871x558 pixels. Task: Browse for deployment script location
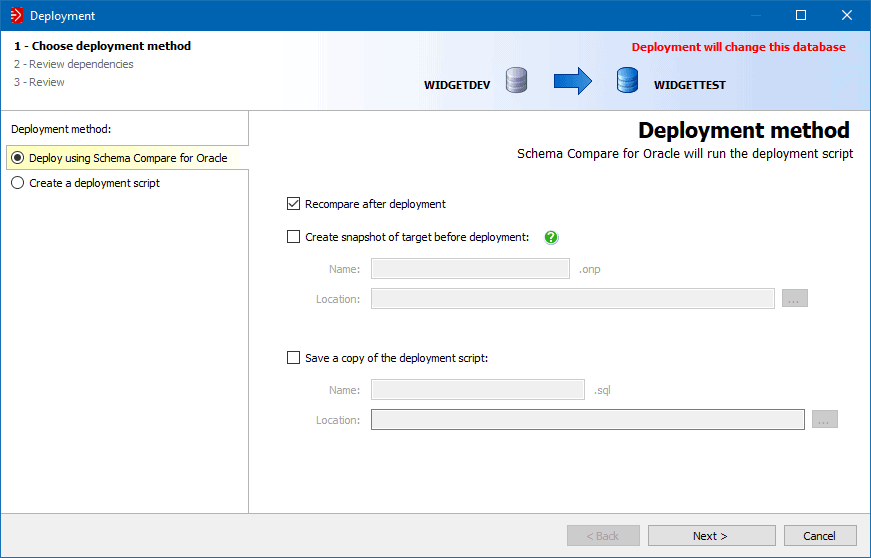point(825,420)
